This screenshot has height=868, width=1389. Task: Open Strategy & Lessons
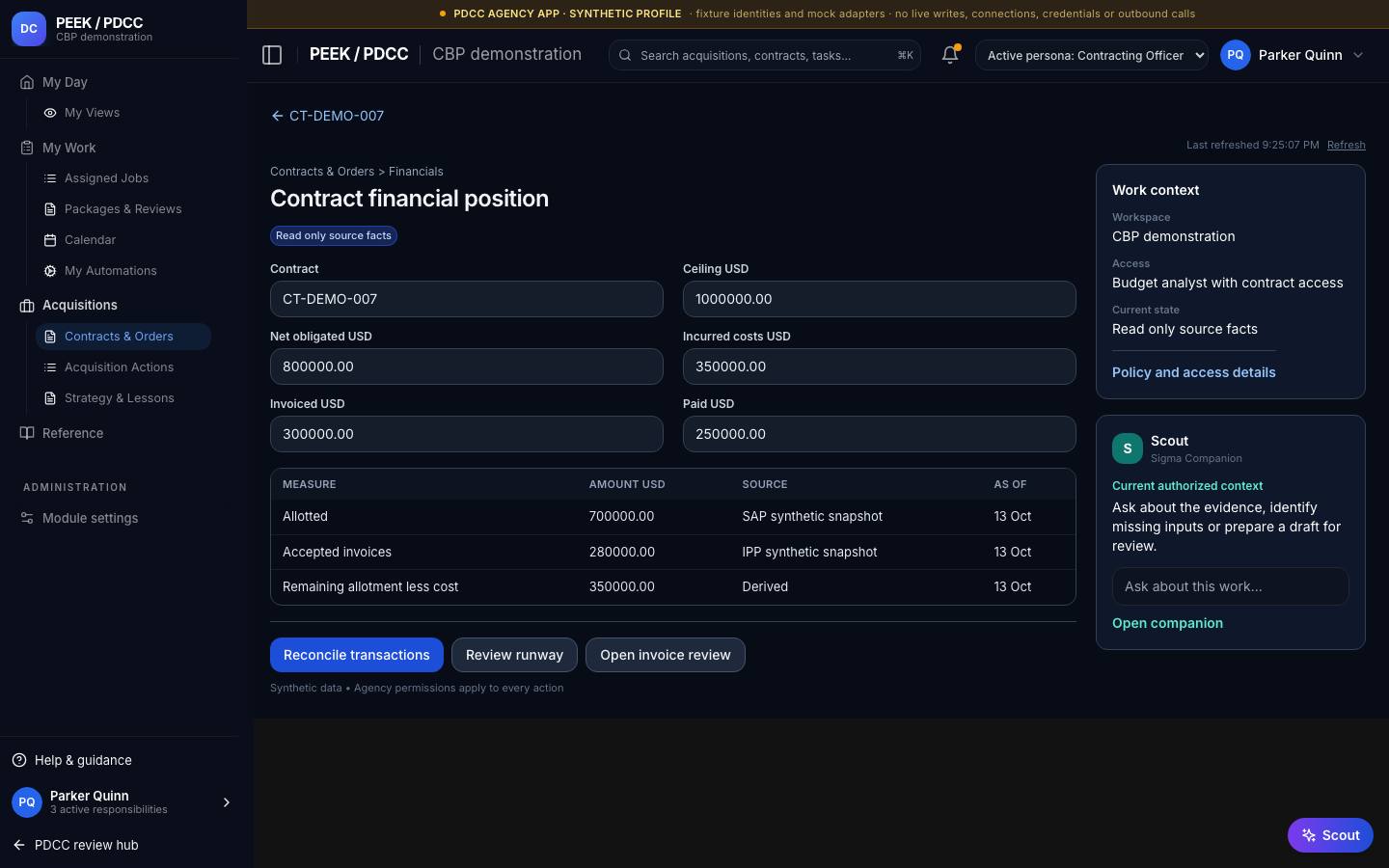pyautogui.click(x=119, y=398)
